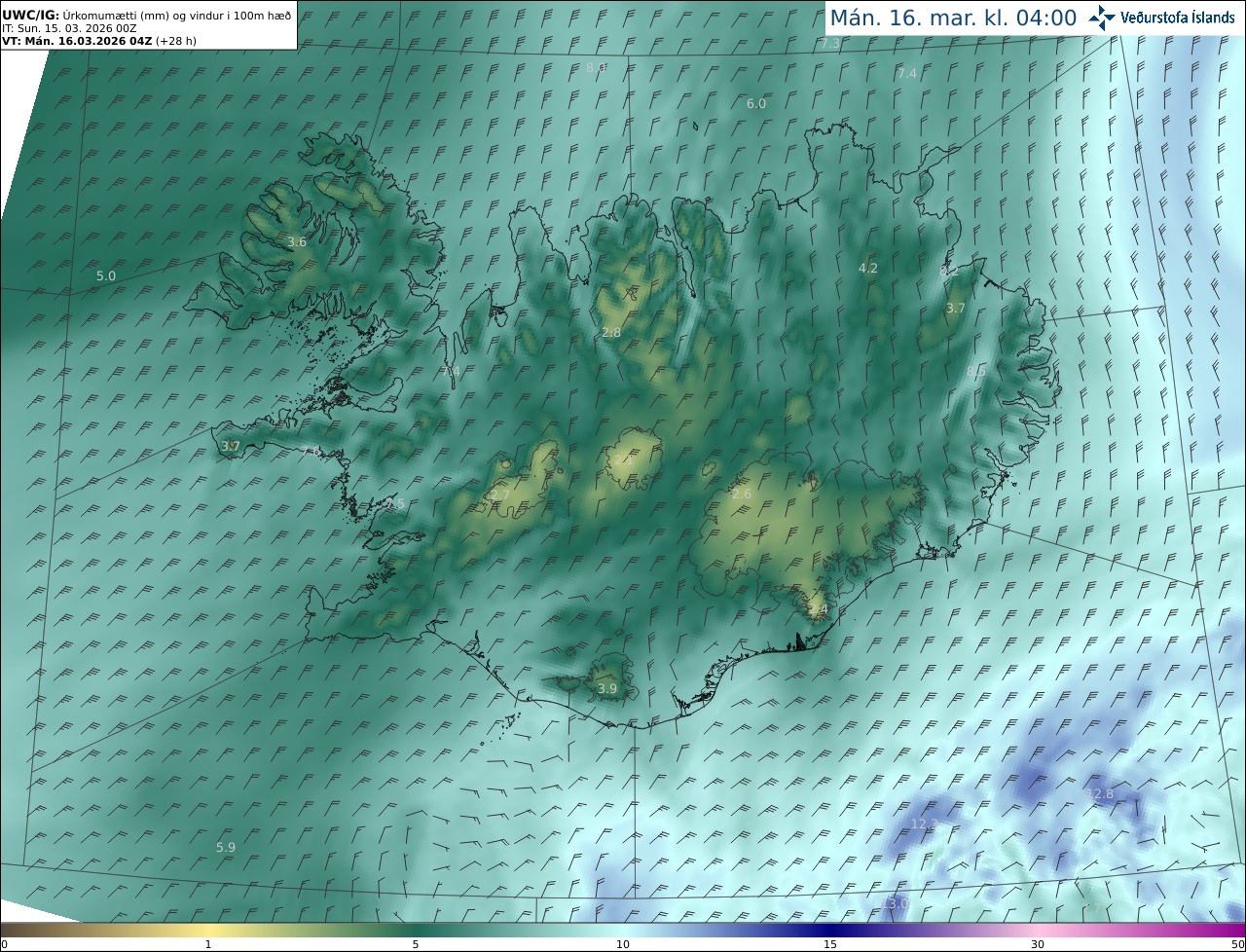Click the "VT: Mán. 16.03.2026 04Z" line
This screenshot has height=952, width=1246.
(77, 42)
